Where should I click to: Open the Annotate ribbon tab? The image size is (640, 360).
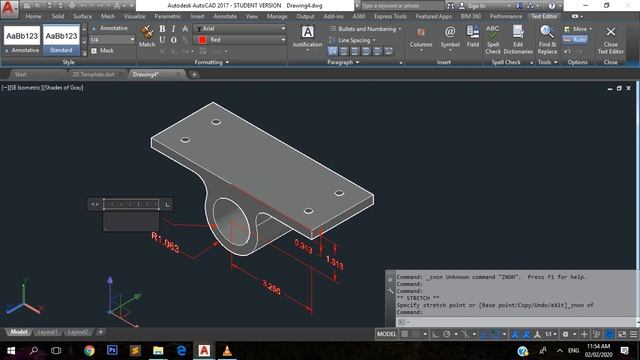225,16
